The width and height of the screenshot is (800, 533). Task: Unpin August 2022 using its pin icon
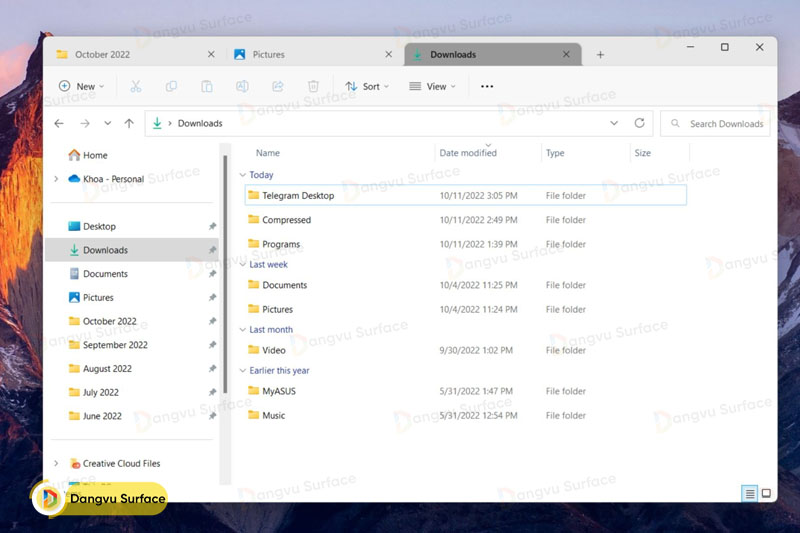[212, 368]
